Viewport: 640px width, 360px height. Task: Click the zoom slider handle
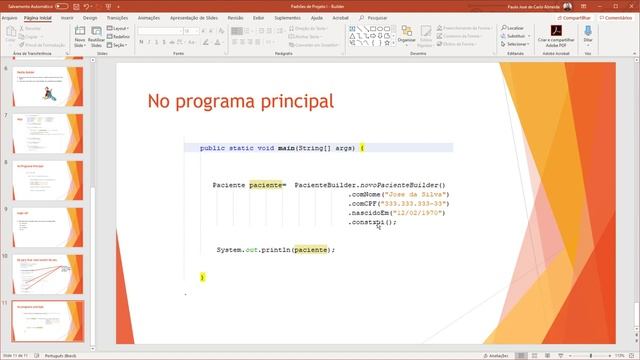[x=591, y=356]
